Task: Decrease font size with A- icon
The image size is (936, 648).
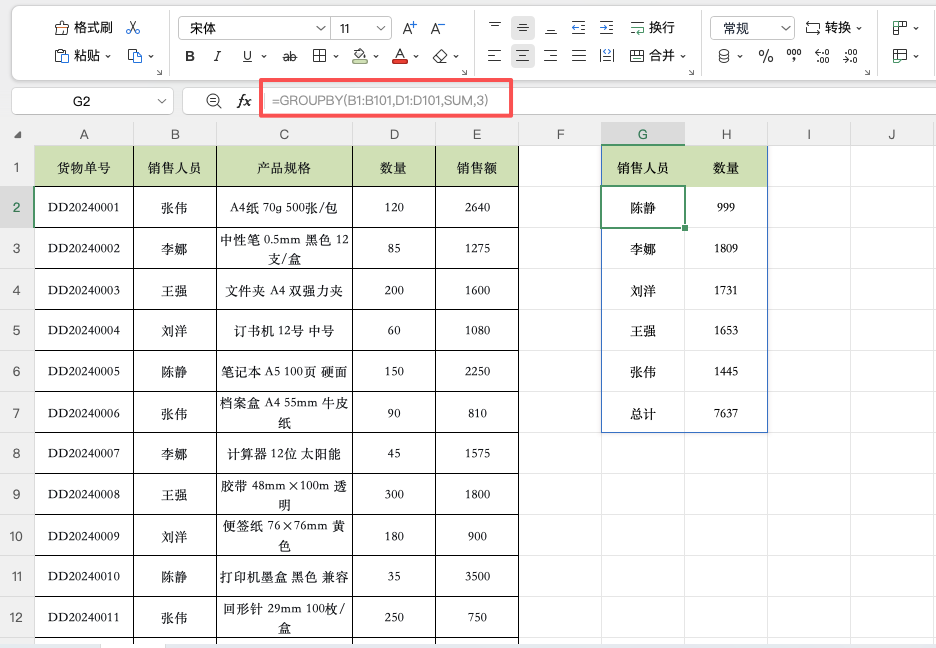Action: 438,27
